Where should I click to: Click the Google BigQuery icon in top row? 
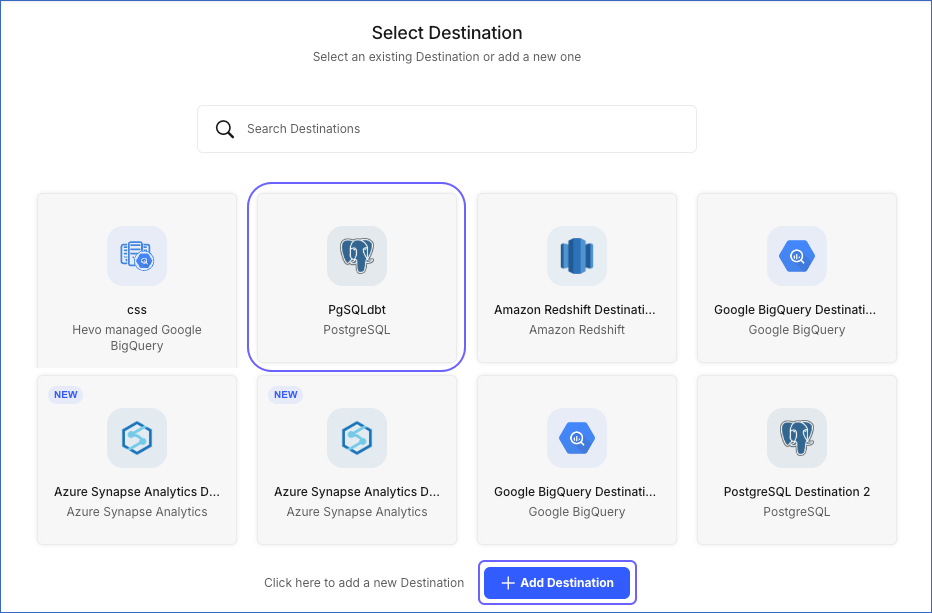[796, 256]
